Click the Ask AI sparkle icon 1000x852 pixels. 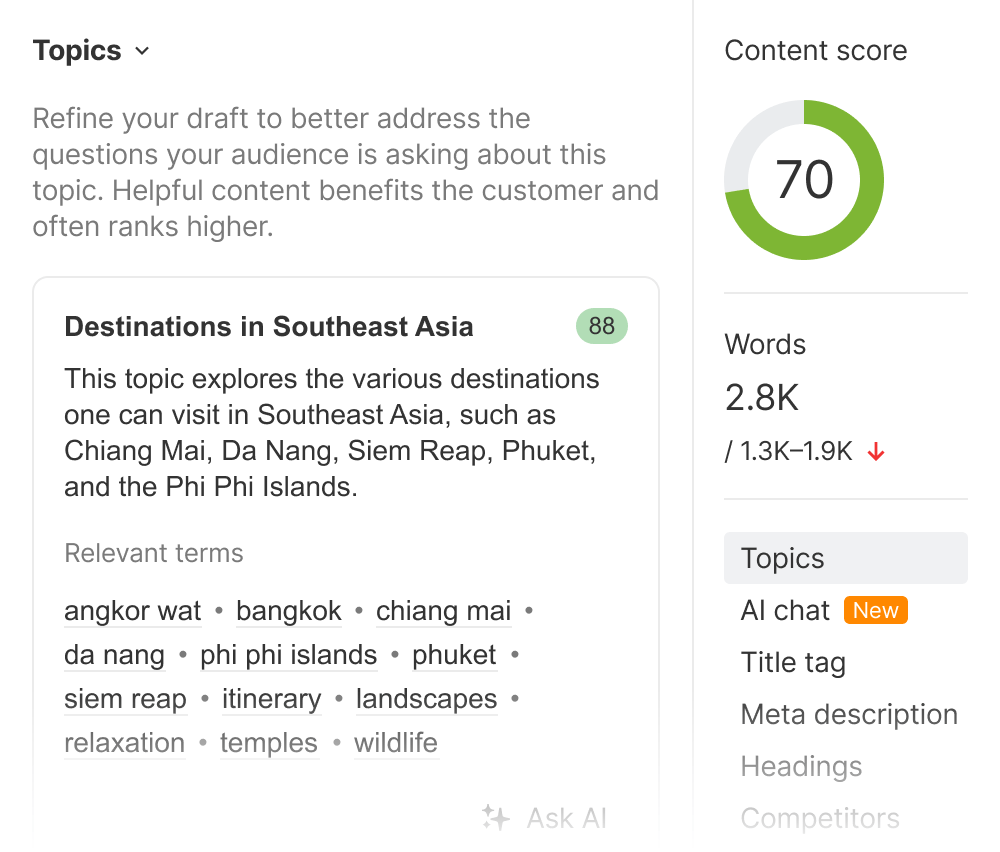(x=496, y=818)
